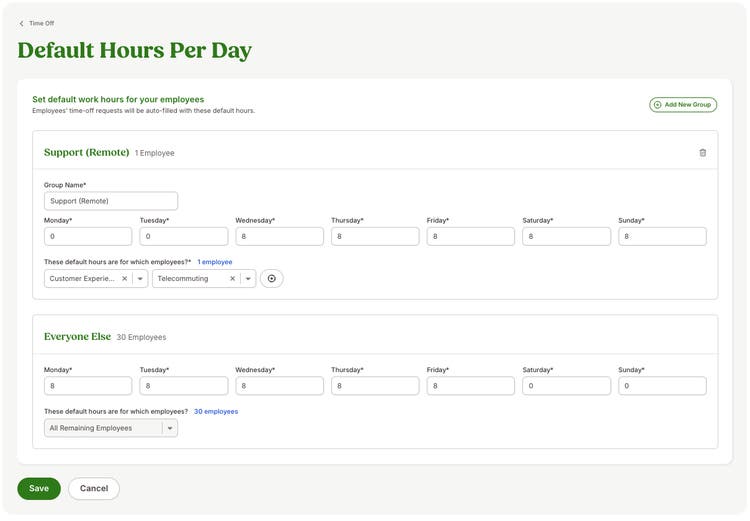Focus Saturday hours field in Everyone Else

566,386
